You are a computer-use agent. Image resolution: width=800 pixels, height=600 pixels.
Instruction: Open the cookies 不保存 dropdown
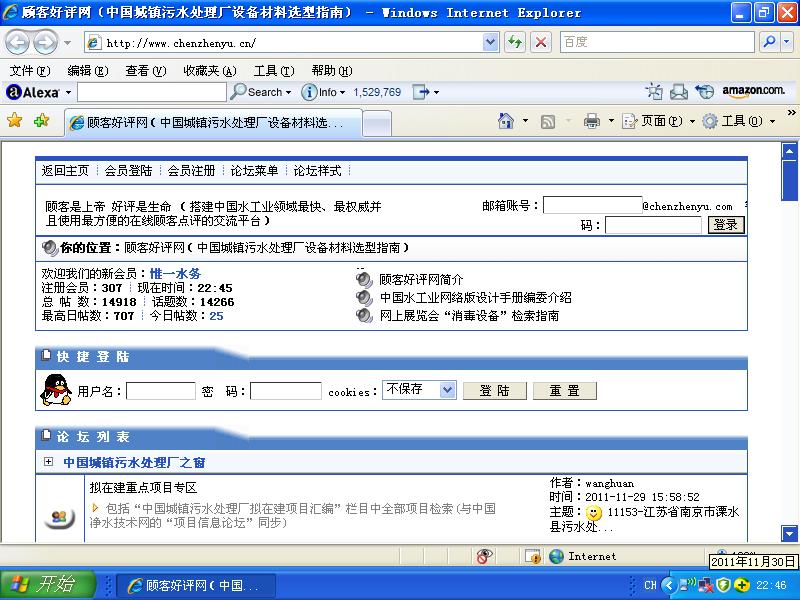(447, 390)
